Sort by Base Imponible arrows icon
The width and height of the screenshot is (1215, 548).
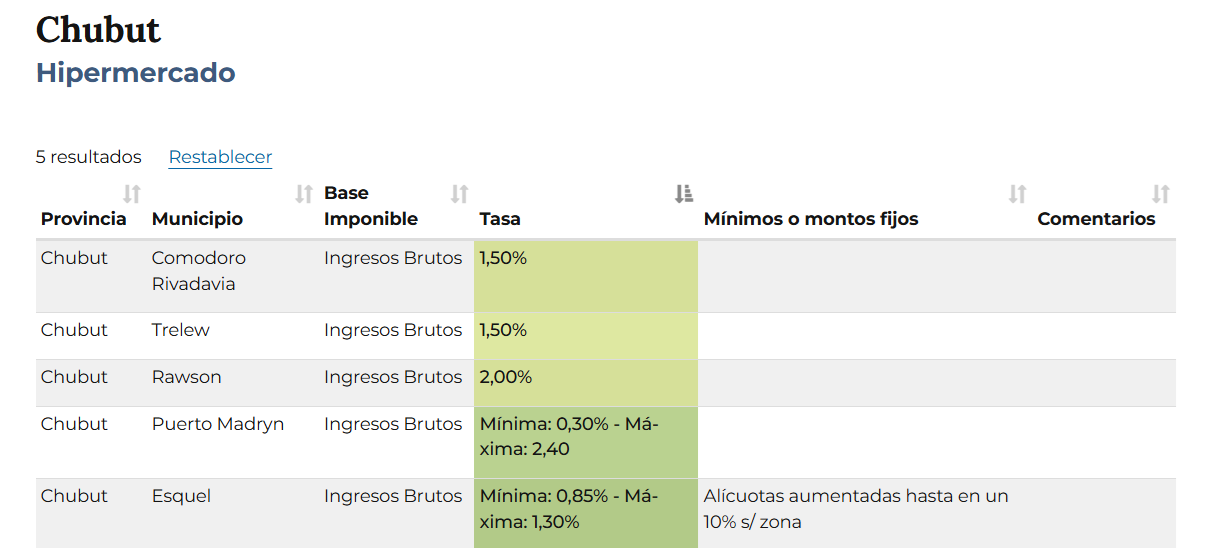(459, 193)
